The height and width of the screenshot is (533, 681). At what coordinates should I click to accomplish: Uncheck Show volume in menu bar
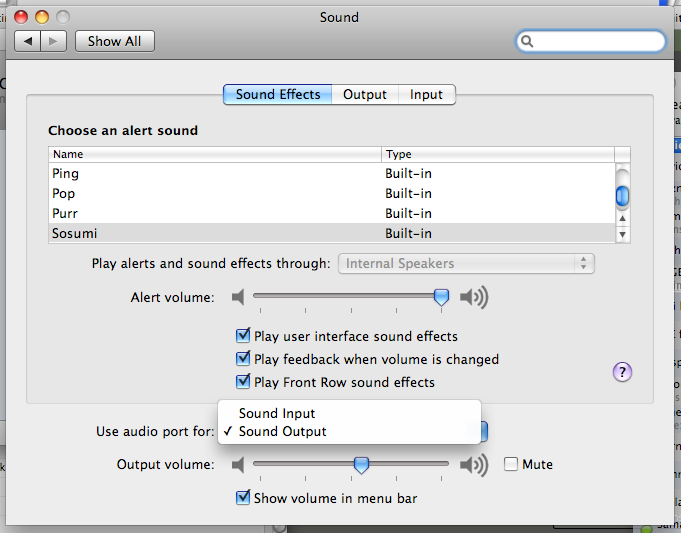coord(243,497)
